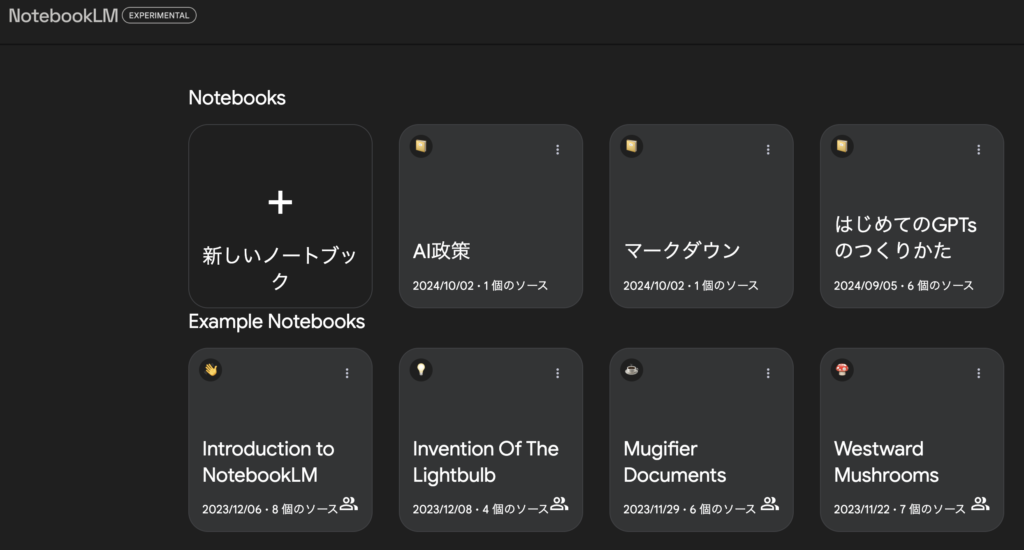Viewport: 1024px width, 550px height.
Task: Open the マークダウン notebook title
Action: point(682,251)
